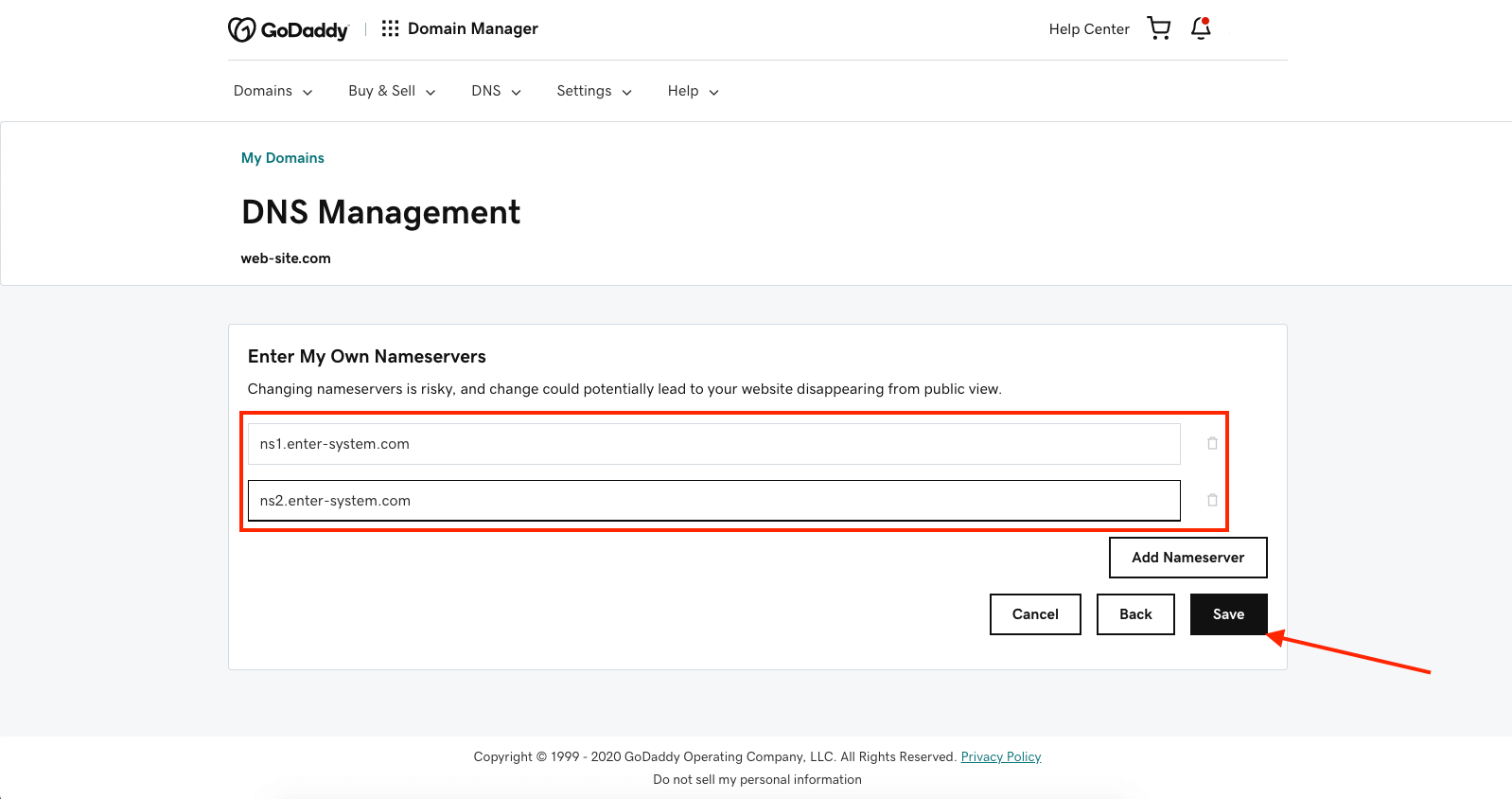
Task: Delete the ns2.enter-system.com nameserver
Action: tap(1212, 500)
